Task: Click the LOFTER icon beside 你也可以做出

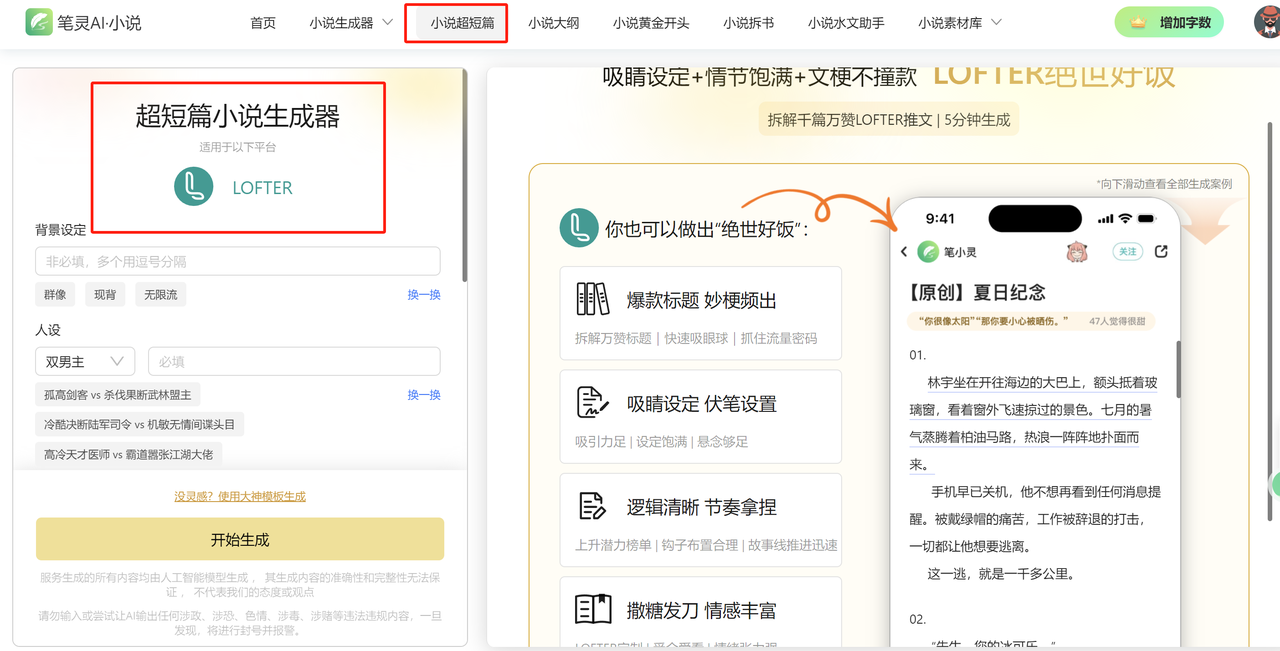Action: click(x=579, y=228)
